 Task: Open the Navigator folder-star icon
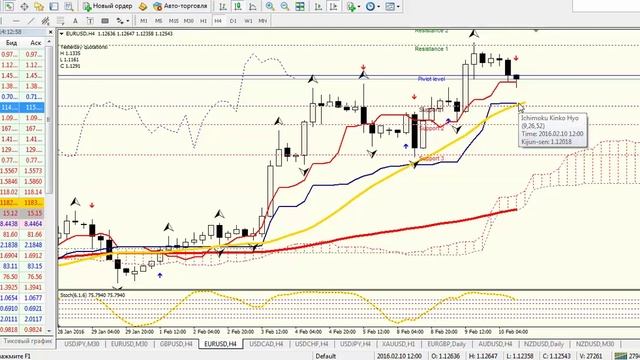tap(39, 7)
